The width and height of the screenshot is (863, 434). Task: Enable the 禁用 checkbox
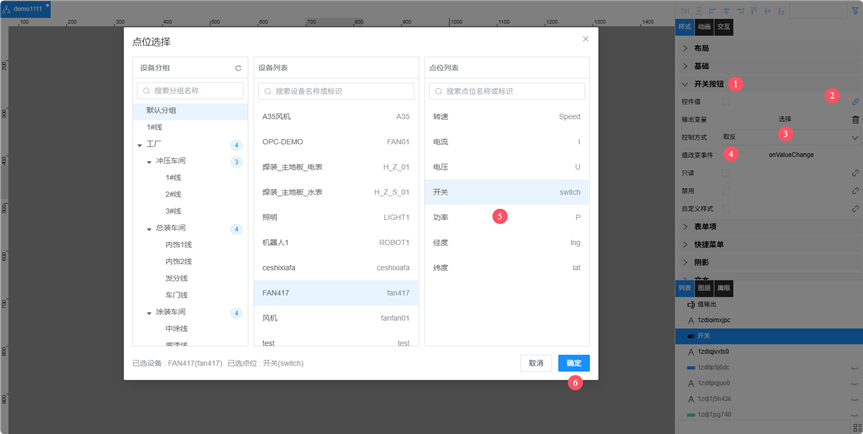tap(727, 191)
